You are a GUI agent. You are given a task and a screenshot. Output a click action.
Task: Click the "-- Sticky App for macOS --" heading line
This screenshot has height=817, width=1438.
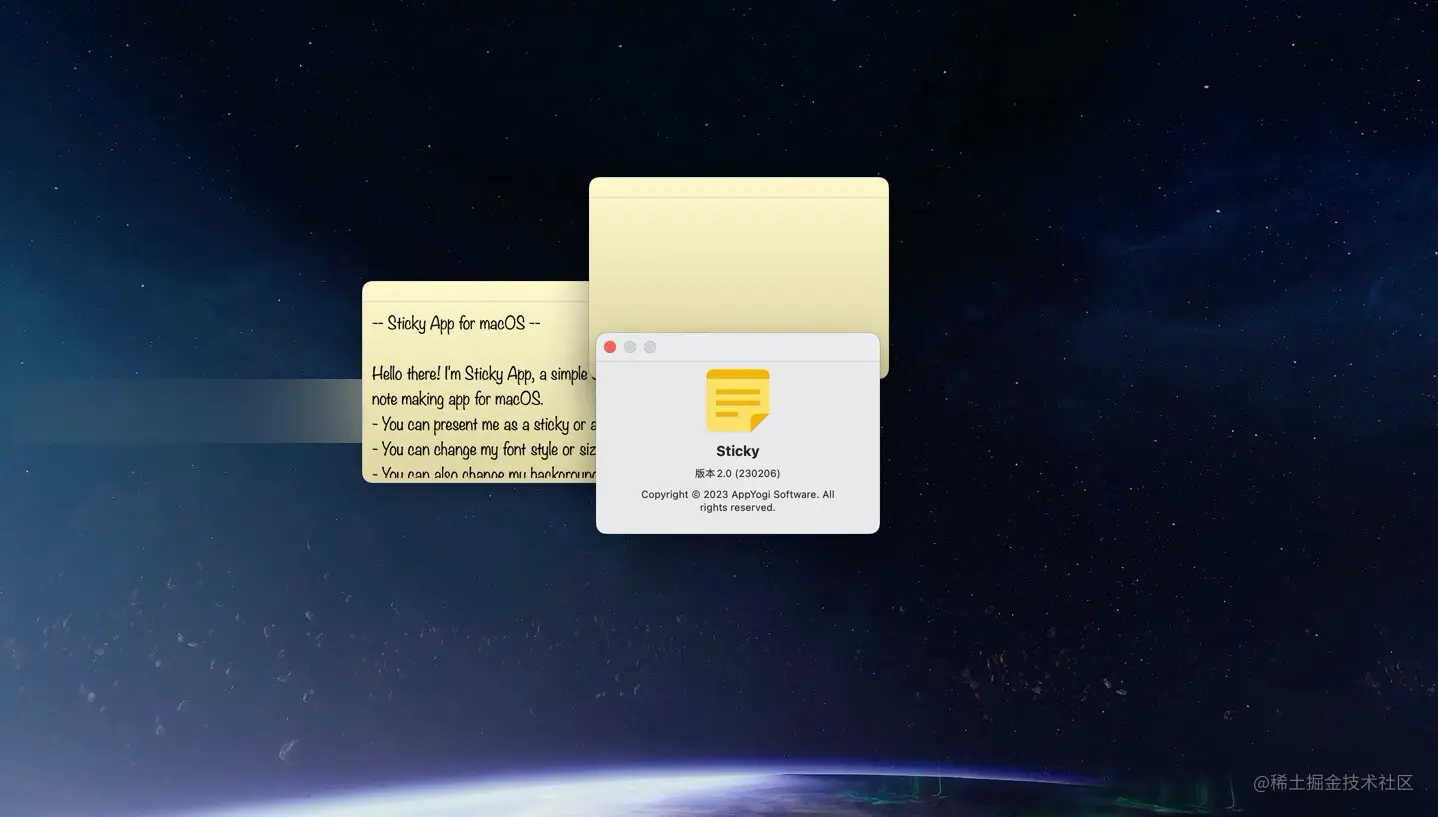[456, 323]
